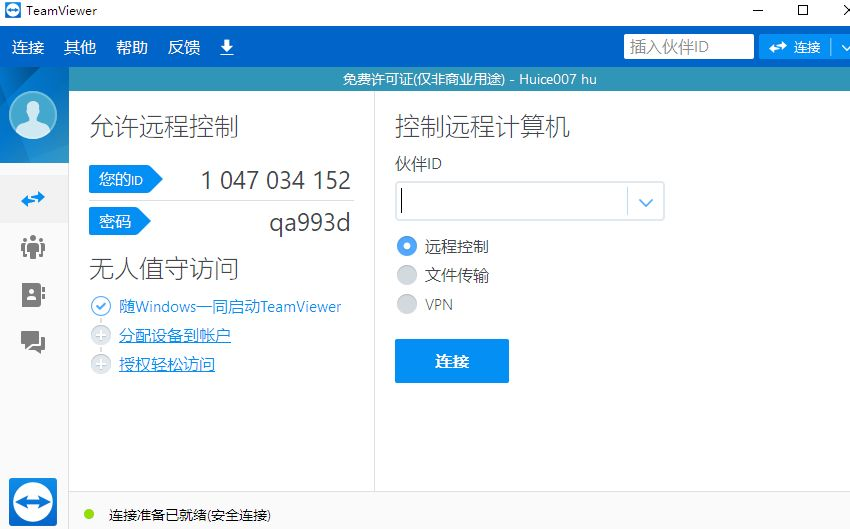Click the download update arrow icon
Screen dimensions: 850x529
227,47
